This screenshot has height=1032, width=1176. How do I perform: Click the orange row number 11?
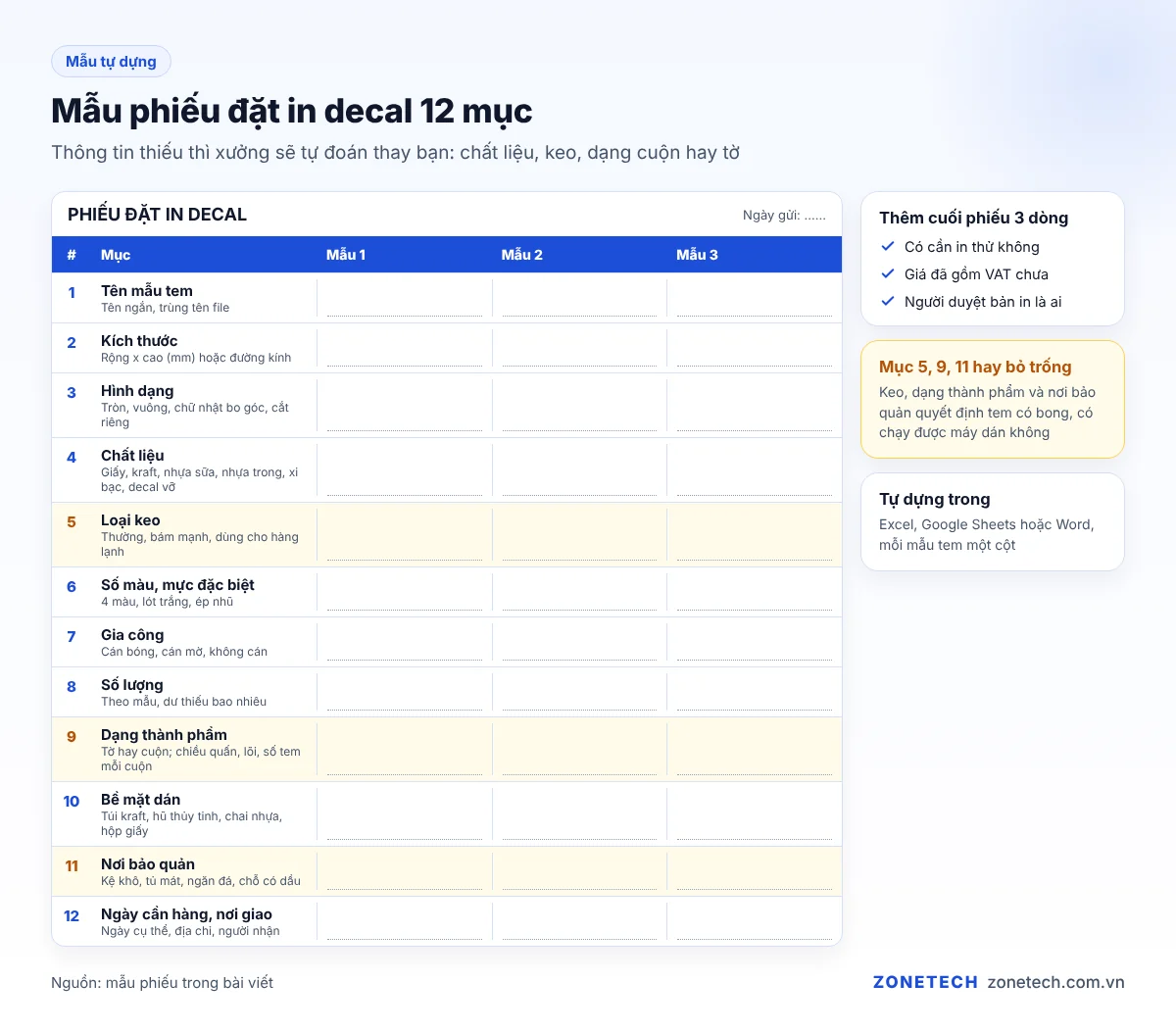pos(72,866)
